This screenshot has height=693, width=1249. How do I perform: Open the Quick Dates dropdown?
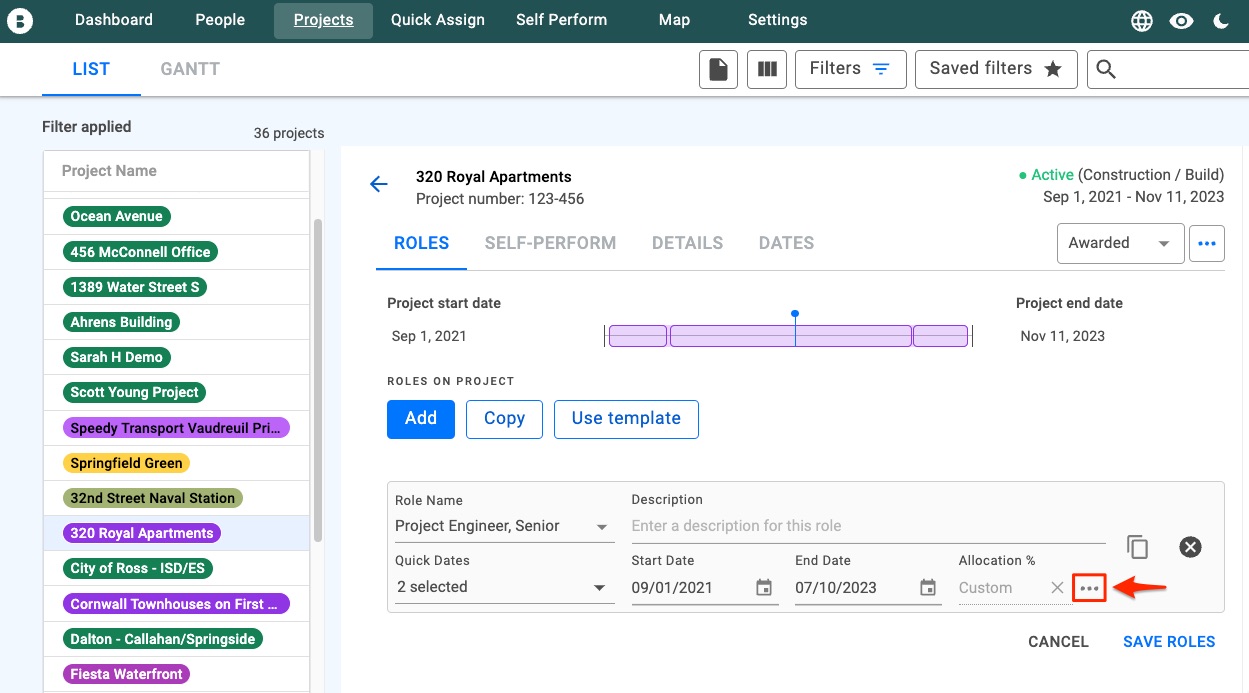point(504,587)
